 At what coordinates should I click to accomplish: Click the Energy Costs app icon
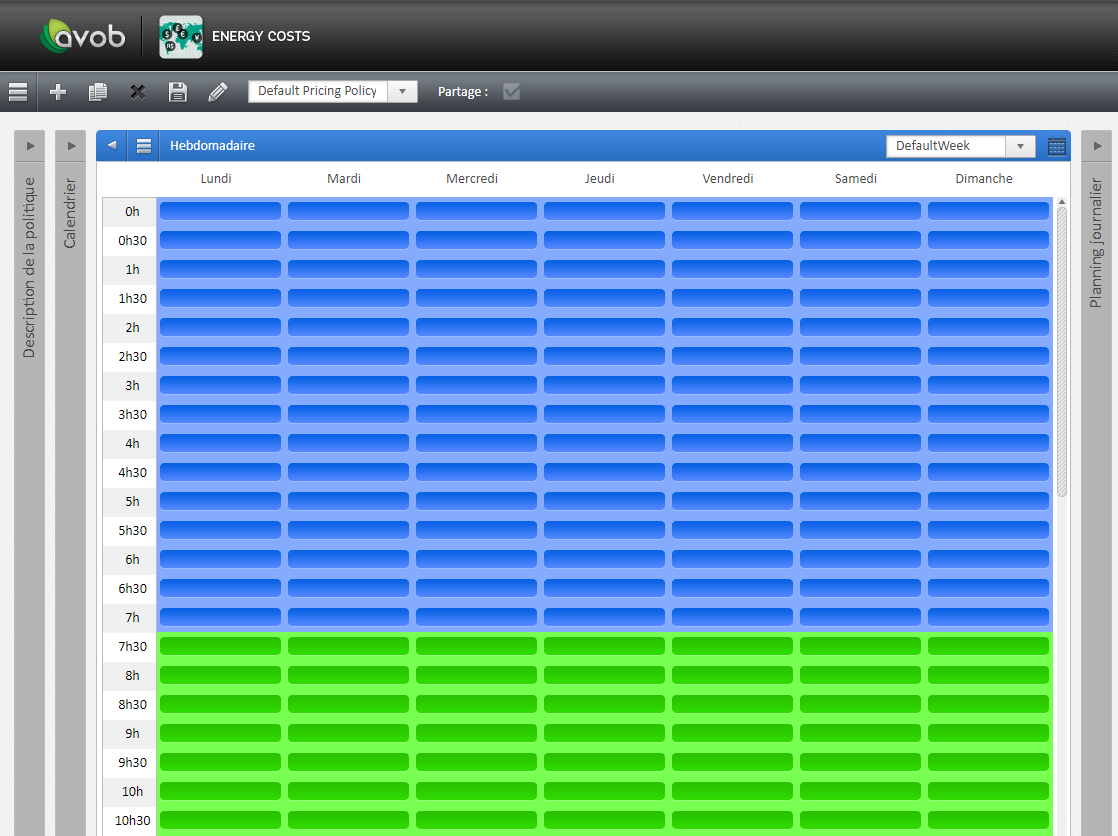click(x=180, y=36)
